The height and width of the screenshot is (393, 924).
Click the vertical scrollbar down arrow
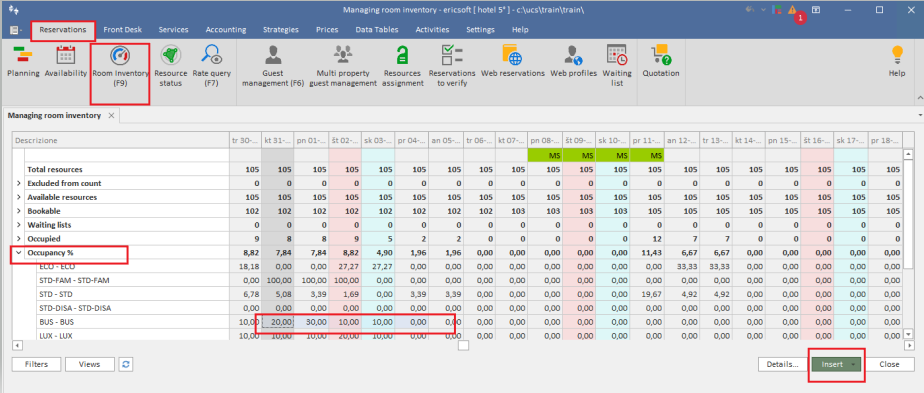[x=908, y=335]
